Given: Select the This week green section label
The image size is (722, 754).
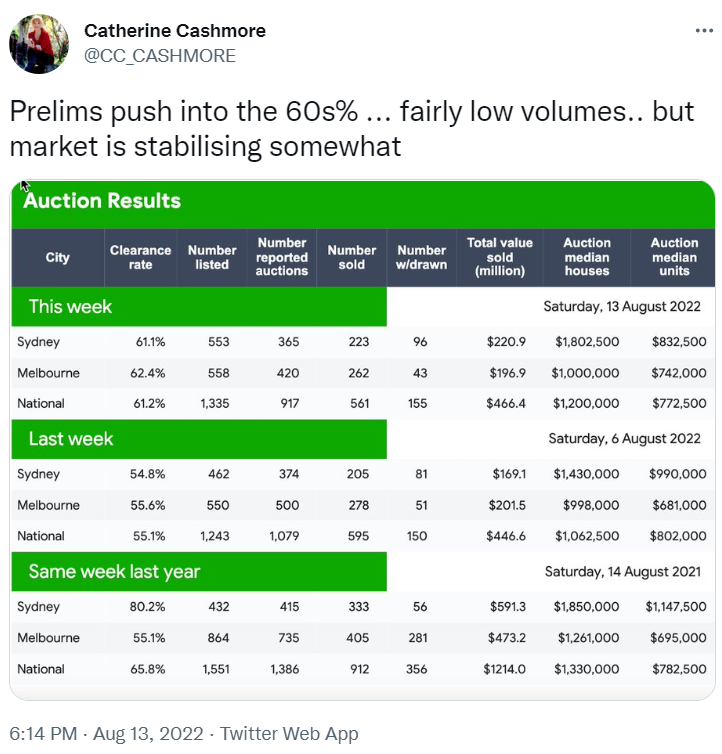Looking at the screenshot, I should [x=71, y=307].
